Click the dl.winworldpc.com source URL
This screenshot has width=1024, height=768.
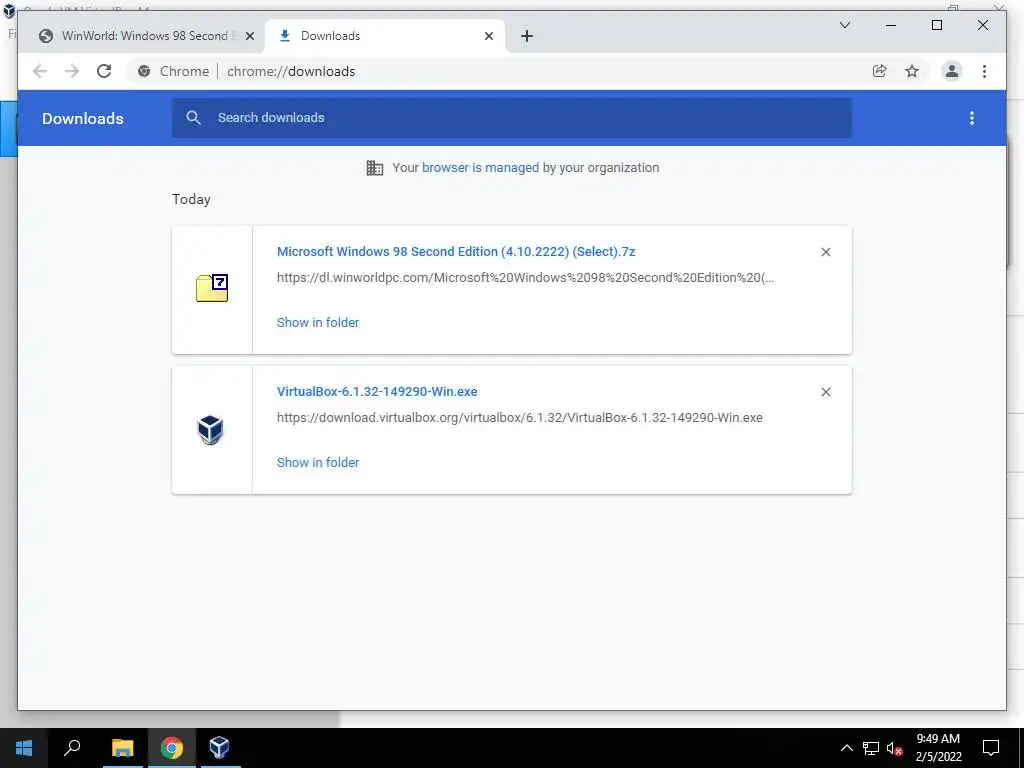click(525, 278)
